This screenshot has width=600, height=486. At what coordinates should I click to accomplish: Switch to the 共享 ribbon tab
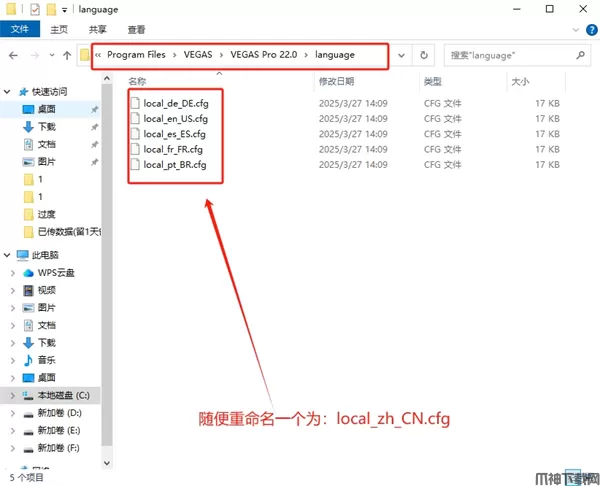[98, 29]
